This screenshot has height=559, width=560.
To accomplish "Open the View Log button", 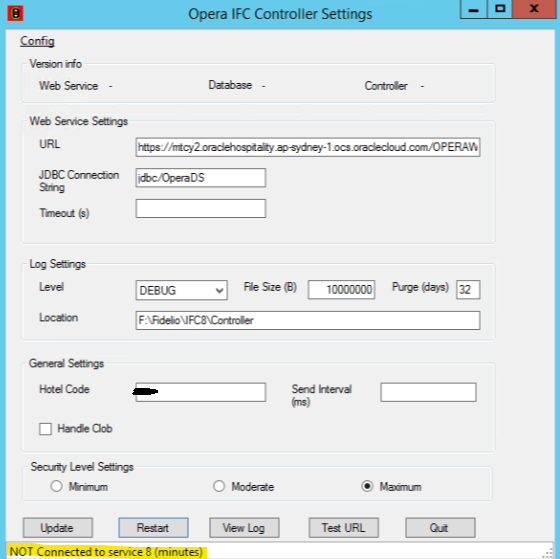I will pyautogui.click(x=244, y=528).
